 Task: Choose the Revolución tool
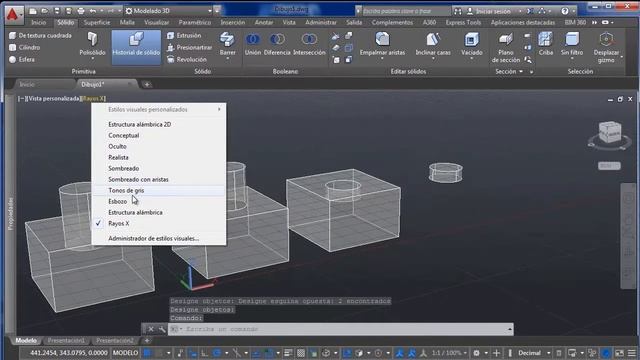[x=187, y=60]
